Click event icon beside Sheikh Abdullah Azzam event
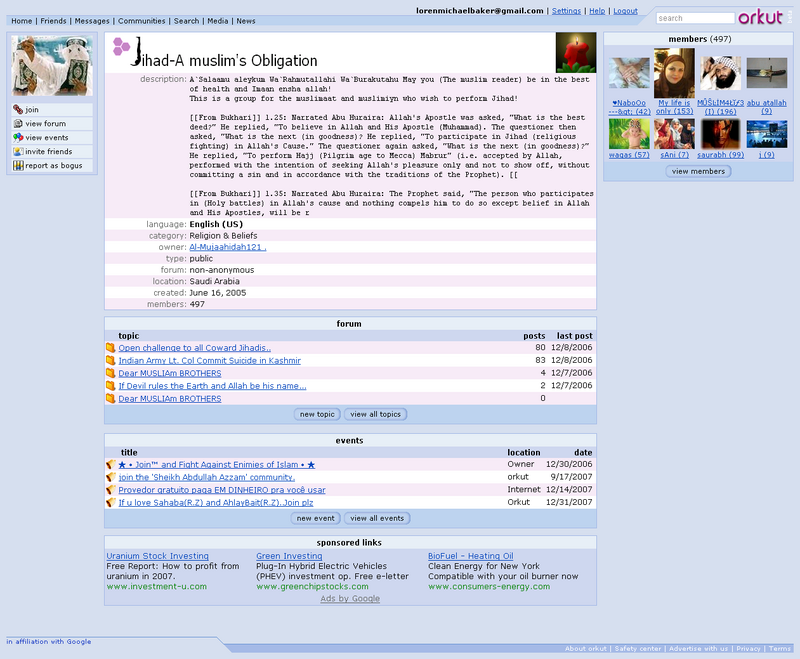800x659 pixels. [x=111, y=477]
